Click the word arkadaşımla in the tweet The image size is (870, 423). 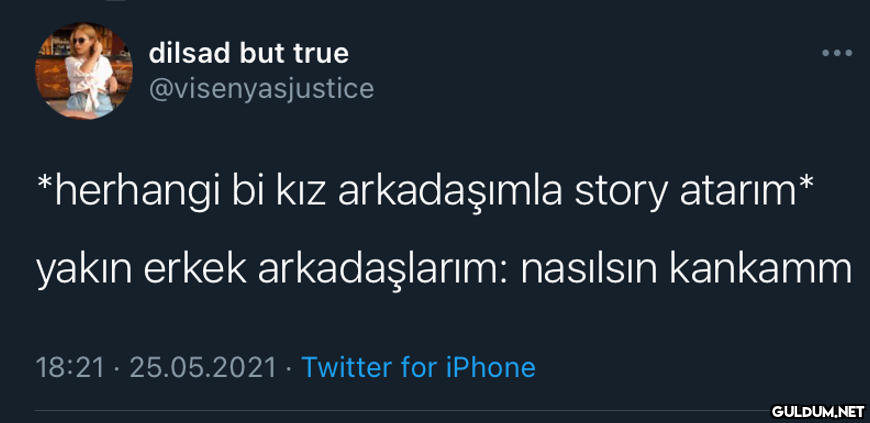pos(449,194)
